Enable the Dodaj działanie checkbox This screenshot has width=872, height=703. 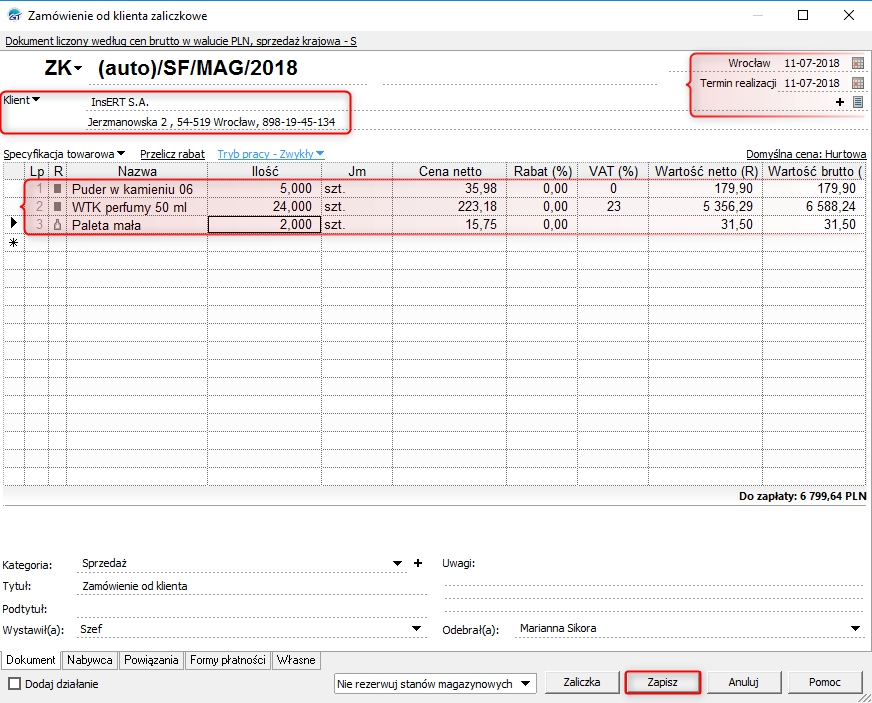14,684
